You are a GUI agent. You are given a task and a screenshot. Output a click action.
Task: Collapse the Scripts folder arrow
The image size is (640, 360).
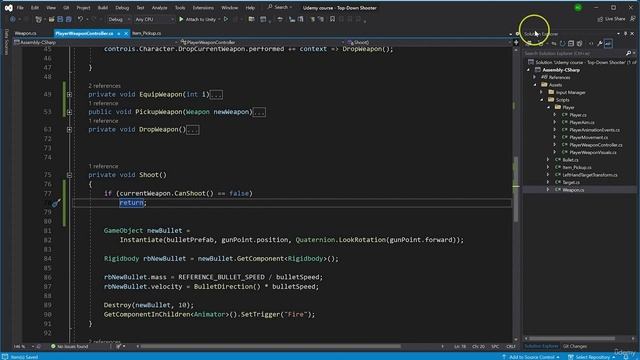[542, 100]
